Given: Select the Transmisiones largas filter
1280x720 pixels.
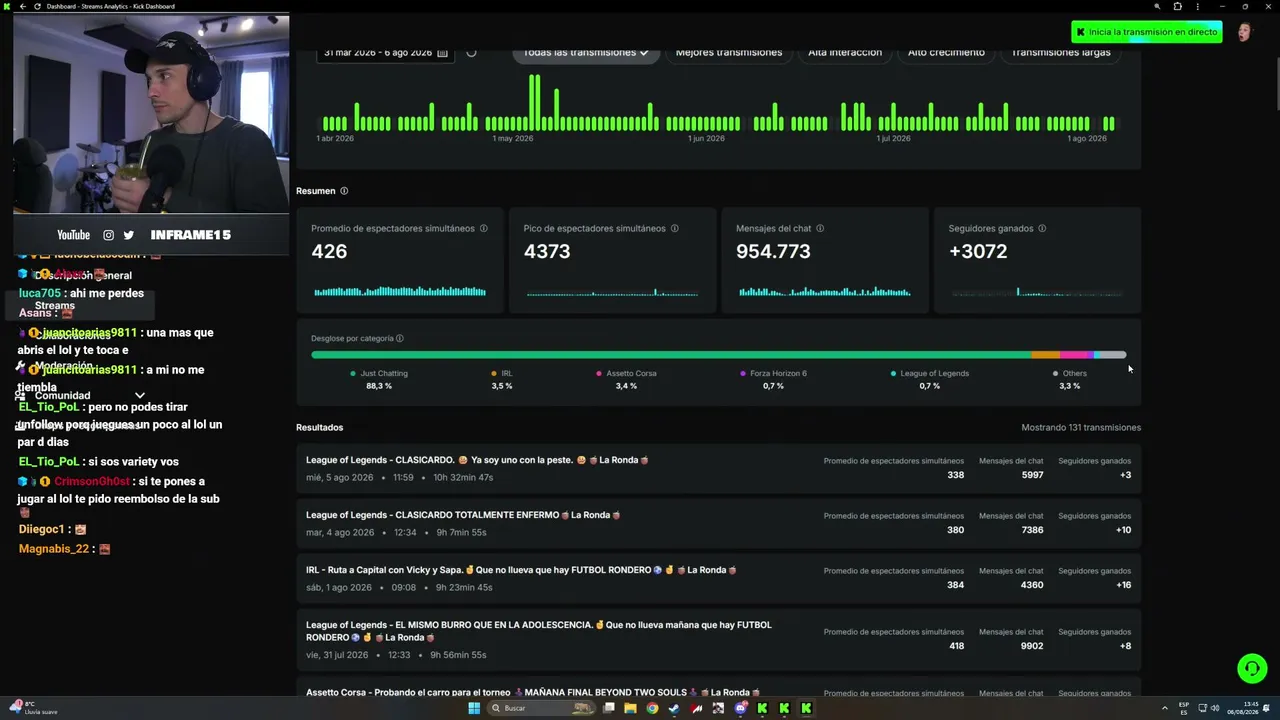Looking at the screenshot, I should coord(1061,53).
